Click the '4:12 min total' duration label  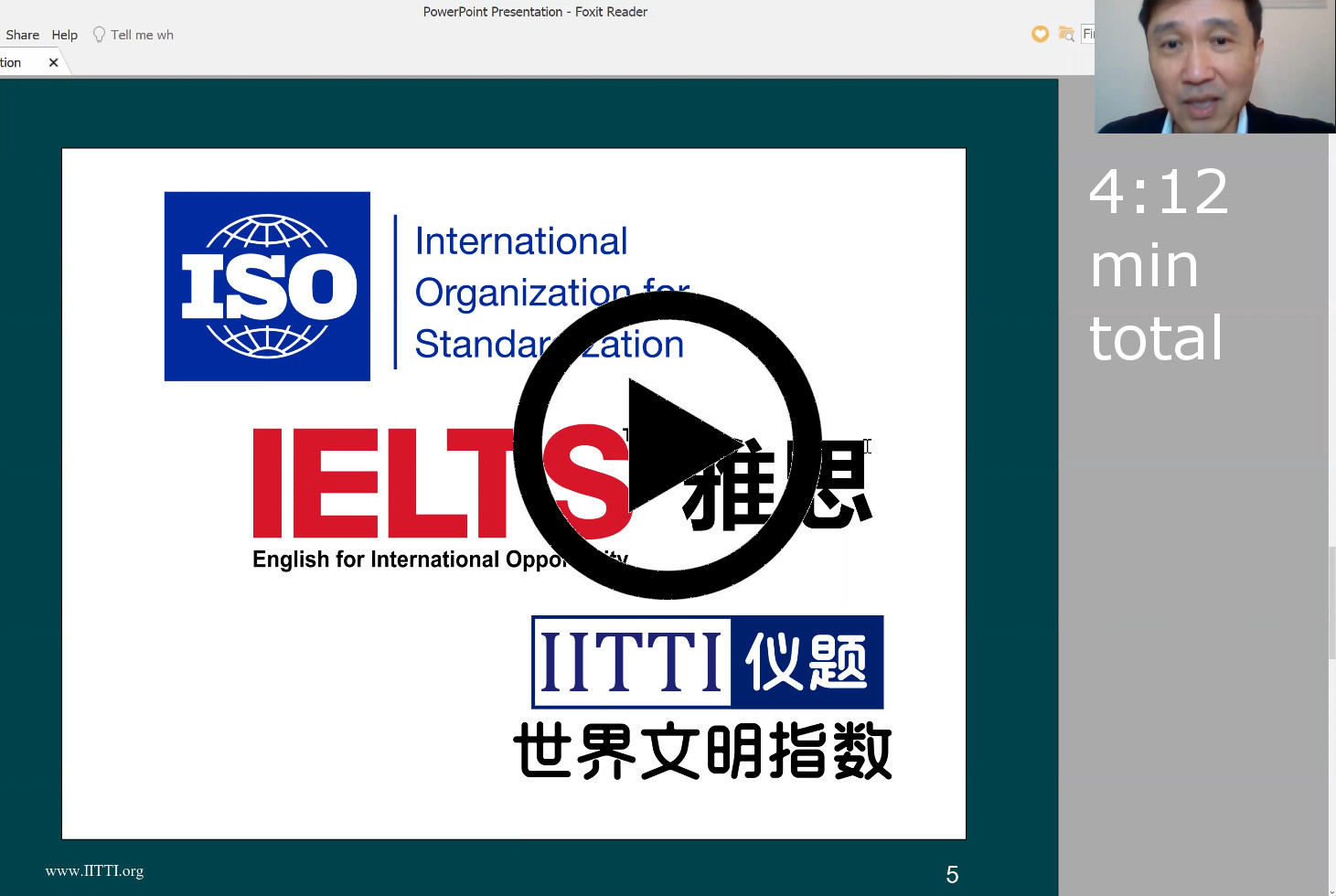pyautogui.click(x=1159, y=265)
